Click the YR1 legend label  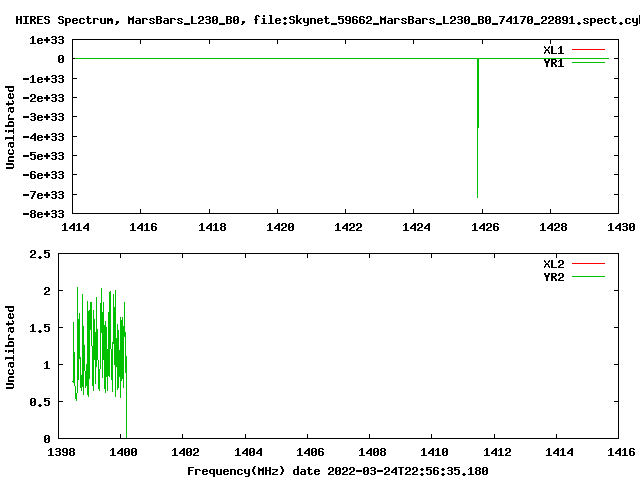coord(553,63)
